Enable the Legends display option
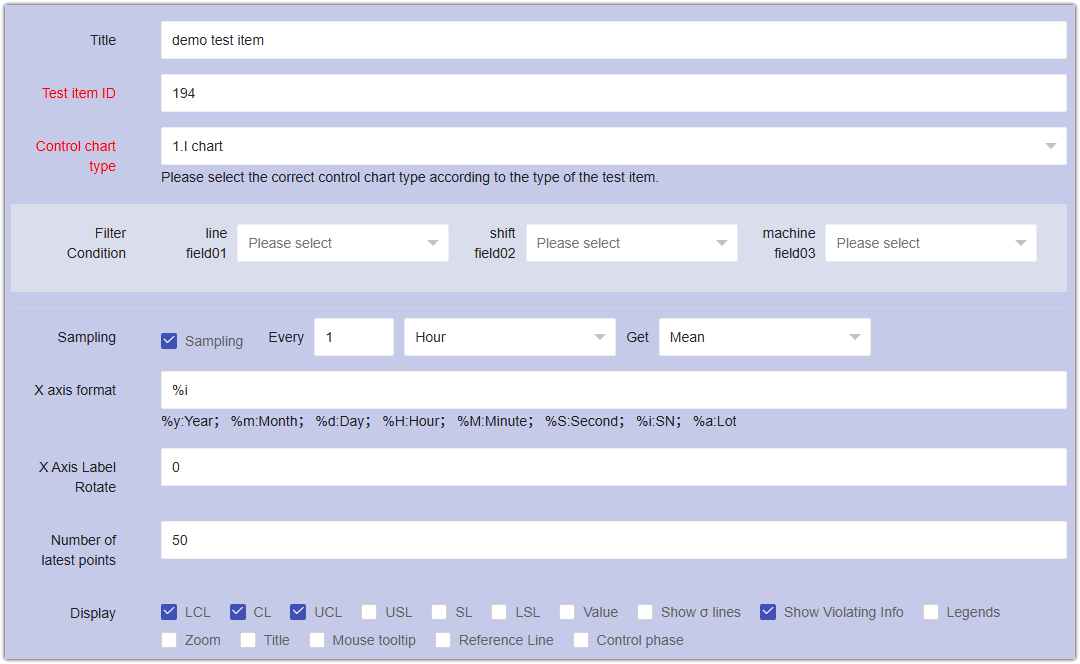This screenshot has width=1080, height=664. click(930, 611)
